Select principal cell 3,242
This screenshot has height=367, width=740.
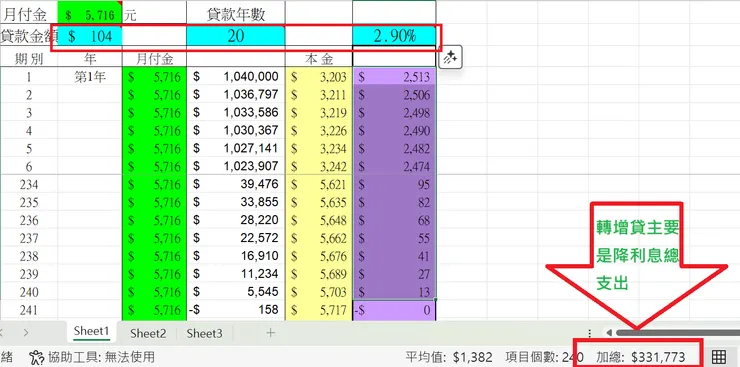319,167
